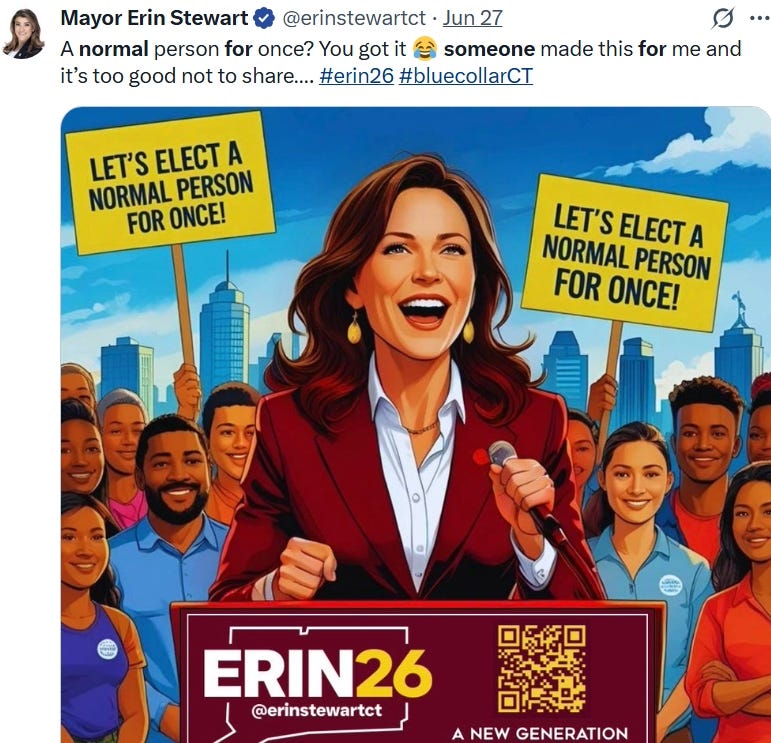This screenshot has height=743, width=771.
Task: Click the @erinstewartct handle in header
Action: 354,18
